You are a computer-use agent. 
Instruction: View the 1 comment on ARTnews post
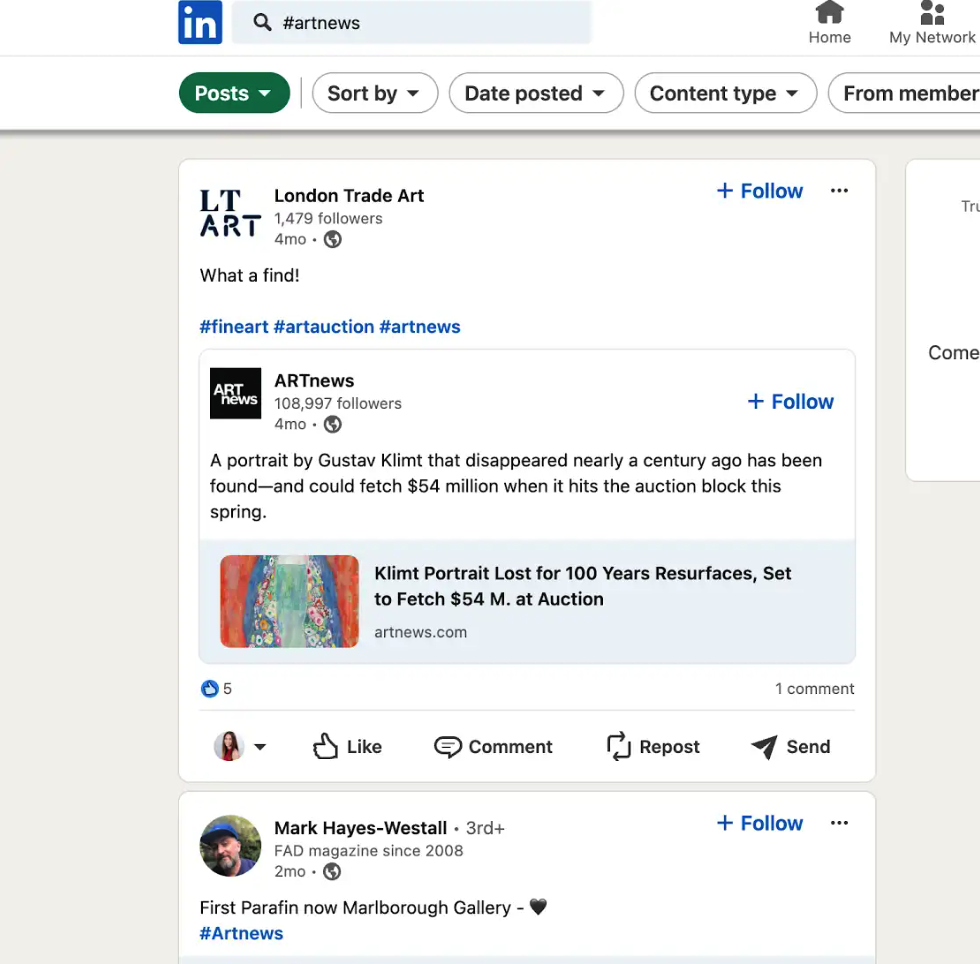tap(814, 688)
